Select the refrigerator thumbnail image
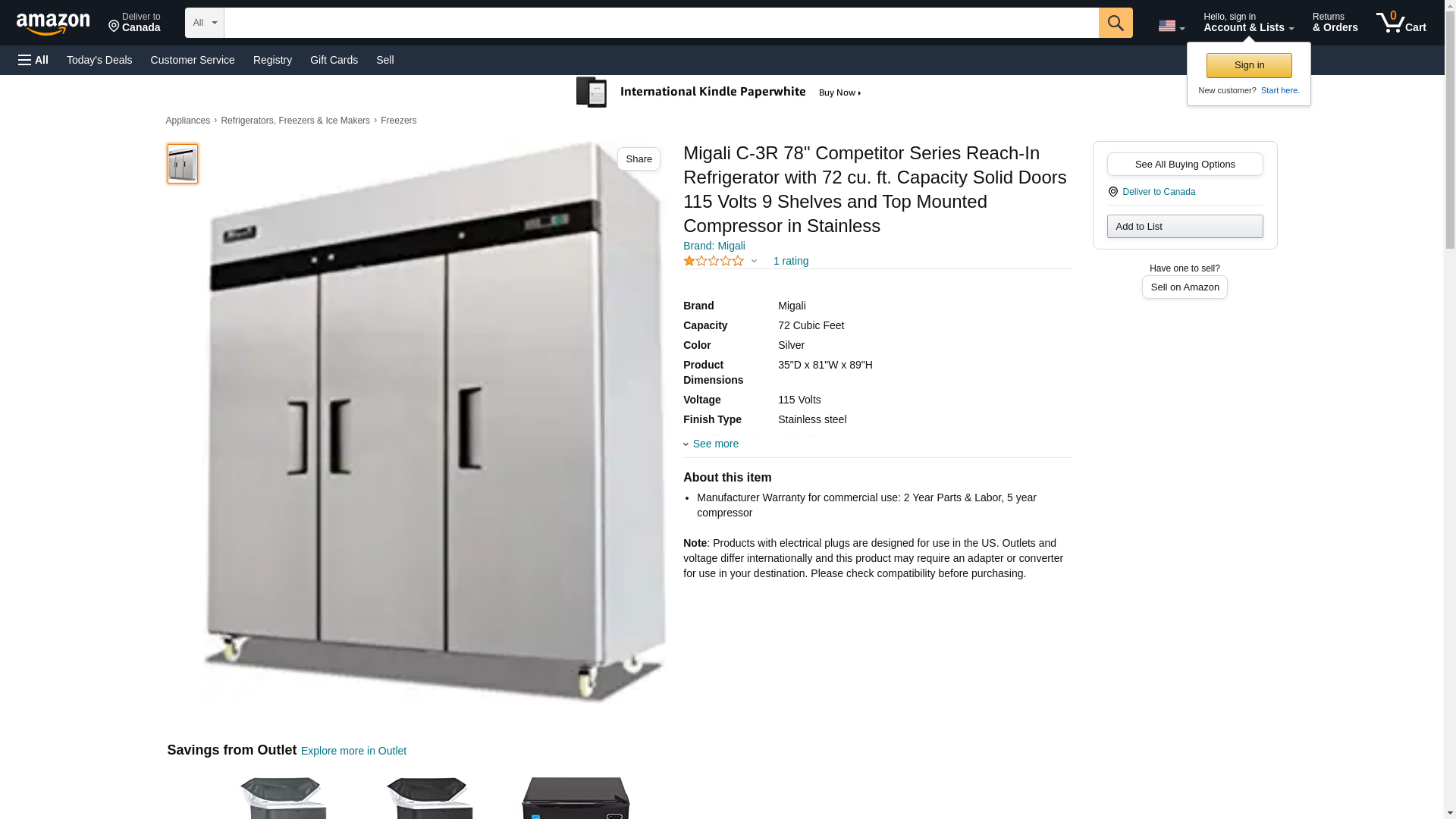1456x819 pixels. (x=183, y=164)
